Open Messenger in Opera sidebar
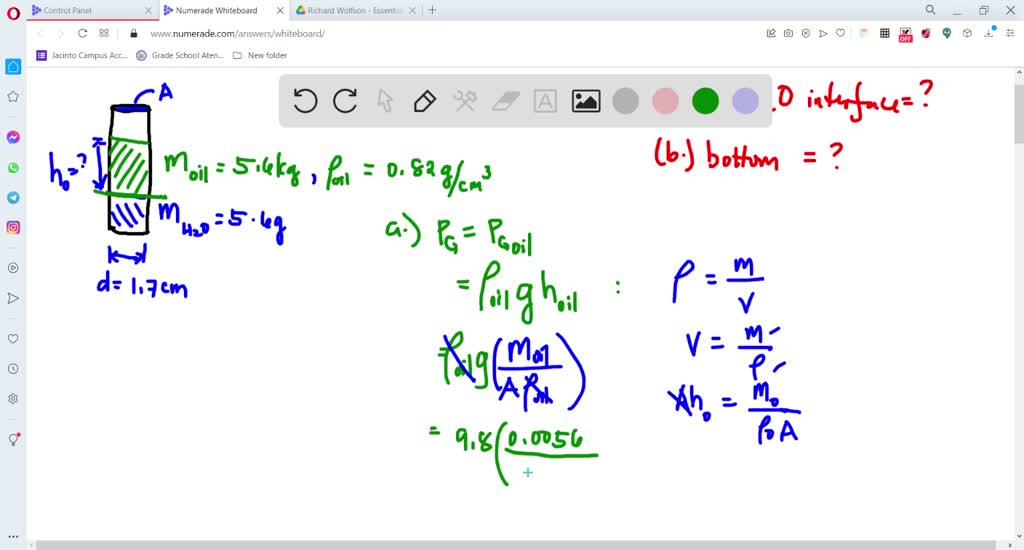Screen dimensions: 1024x550 [13, 137]
